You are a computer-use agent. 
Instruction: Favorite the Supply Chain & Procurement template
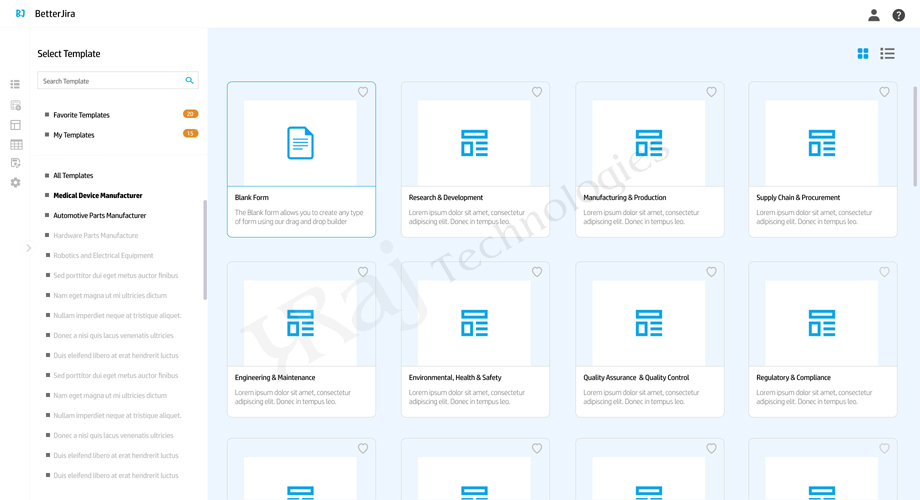tap(884, 92)
